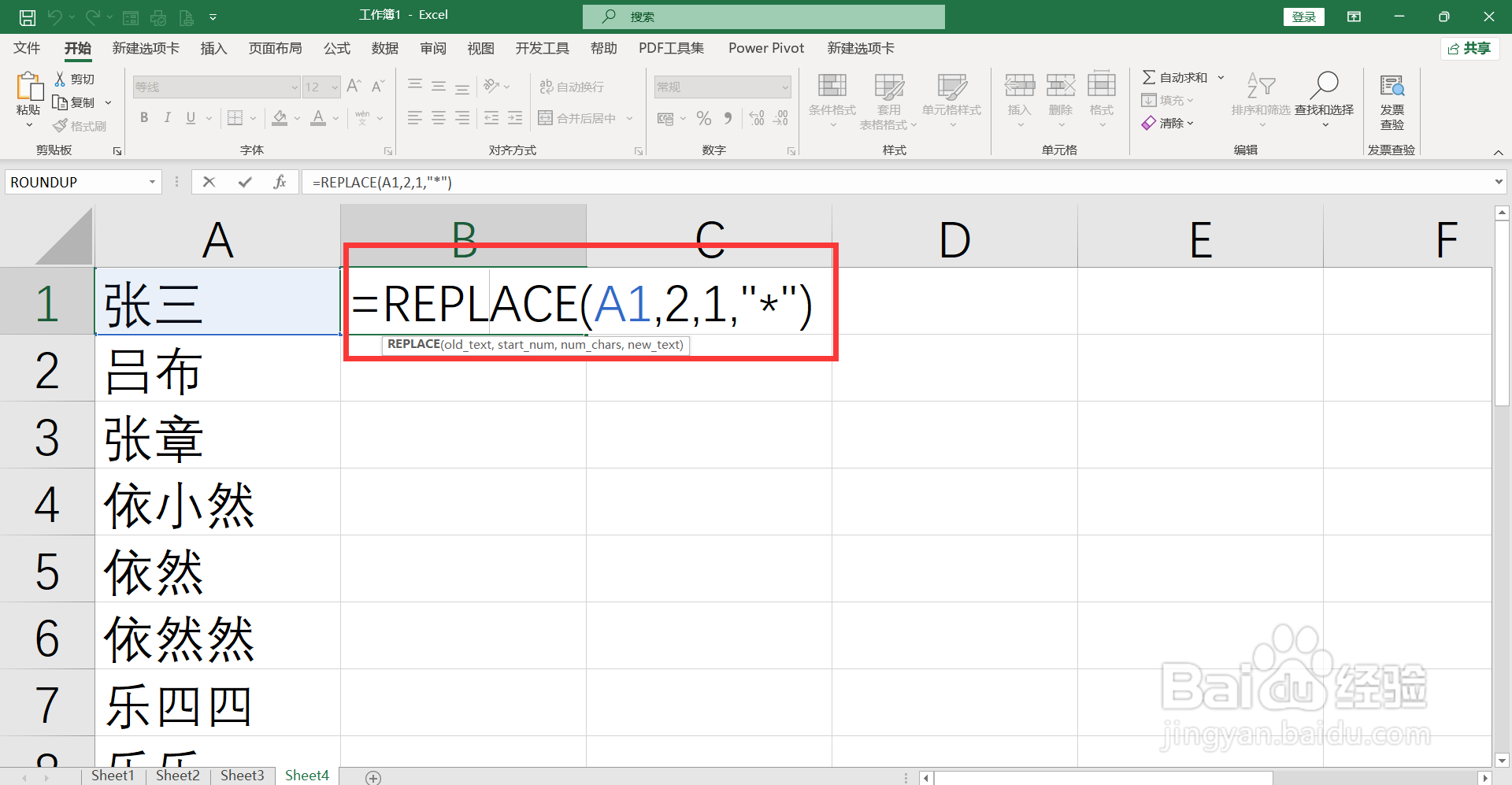Confirm formula with checkmark icon
Screen dimensions: 1512x785
pyautogui.click(x=245, y=182)
